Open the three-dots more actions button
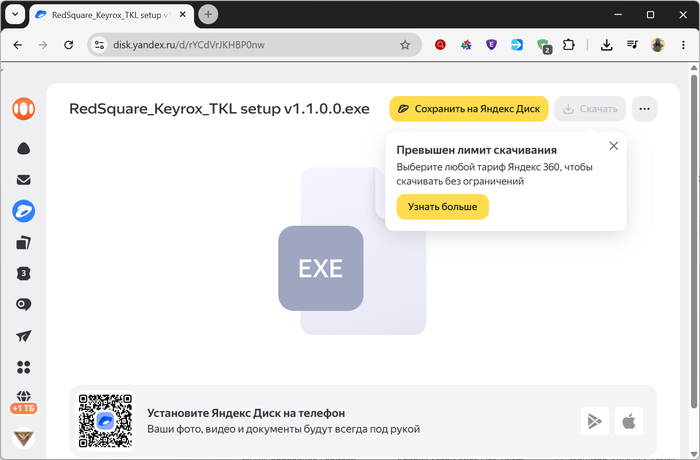Image resolution: width=700 pixels, height=460 pixels. pos(644,109)
